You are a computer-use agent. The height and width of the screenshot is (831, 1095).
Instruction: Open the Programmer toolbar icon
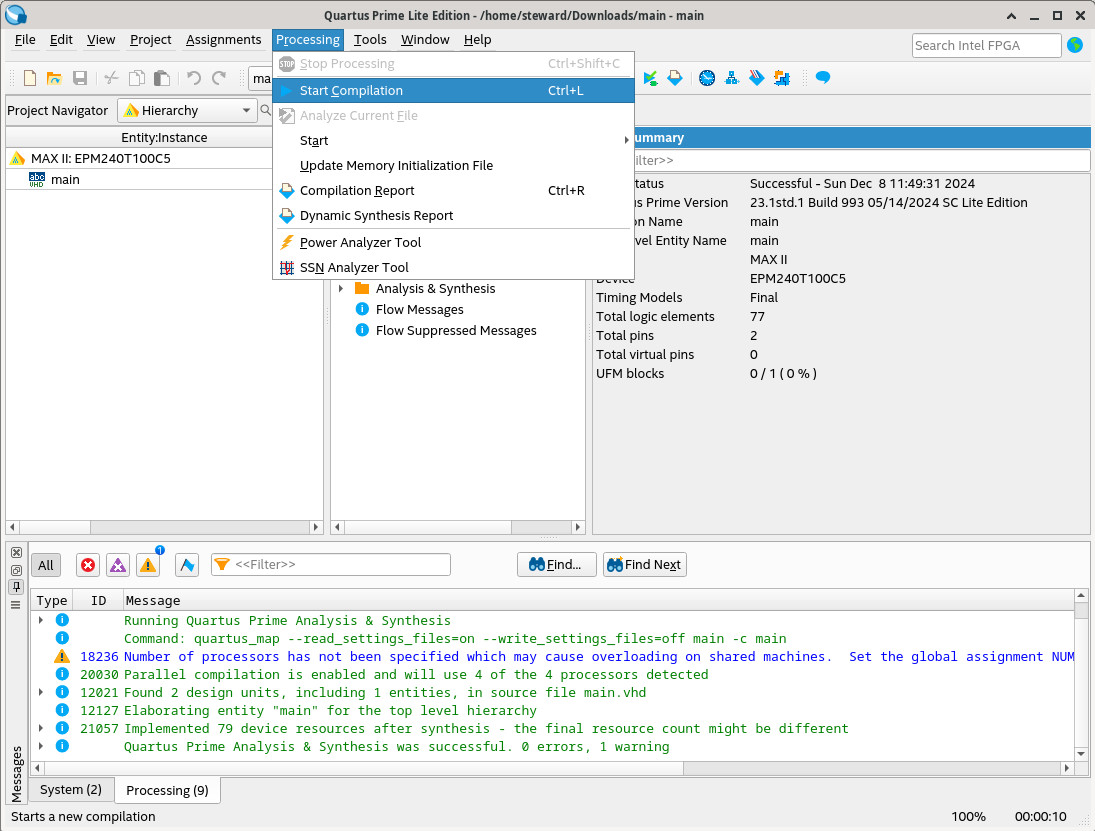coord(757,78)
